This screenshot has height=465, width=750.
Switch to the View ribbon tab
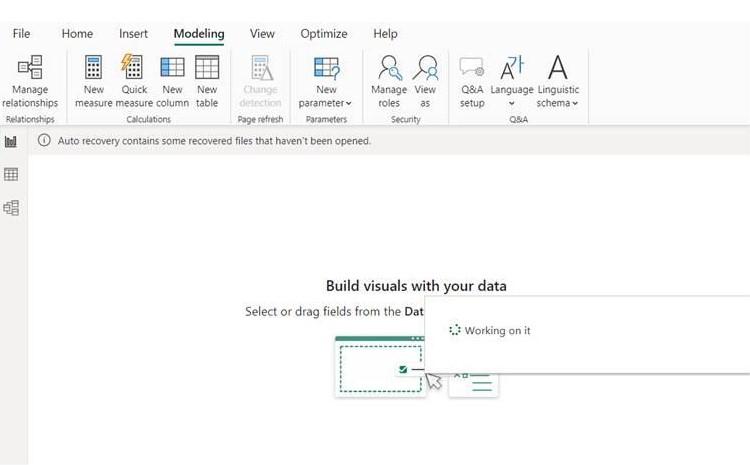[x=262, y=33]
